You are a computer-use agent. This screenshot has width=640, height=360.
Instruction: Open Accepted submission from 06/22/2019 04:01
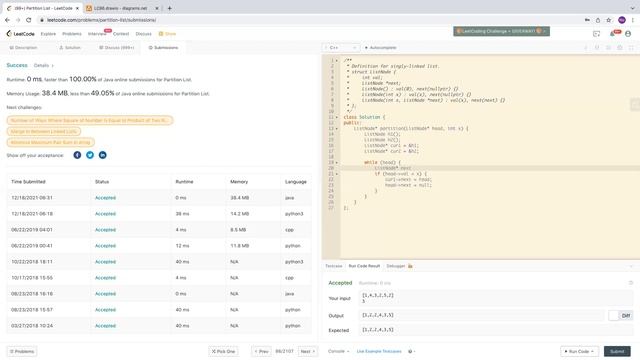(105, 230)
